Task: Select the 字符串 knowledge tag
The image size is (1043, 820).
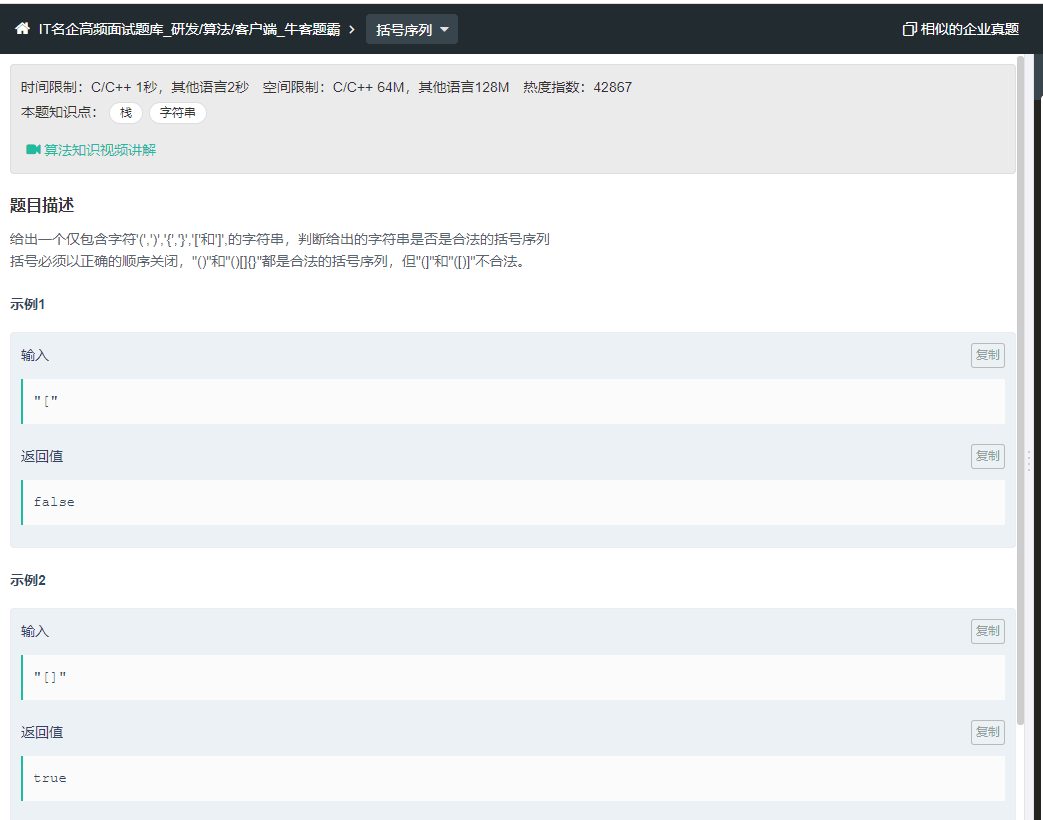Action: pyautogui.click(x=178, y=112)
